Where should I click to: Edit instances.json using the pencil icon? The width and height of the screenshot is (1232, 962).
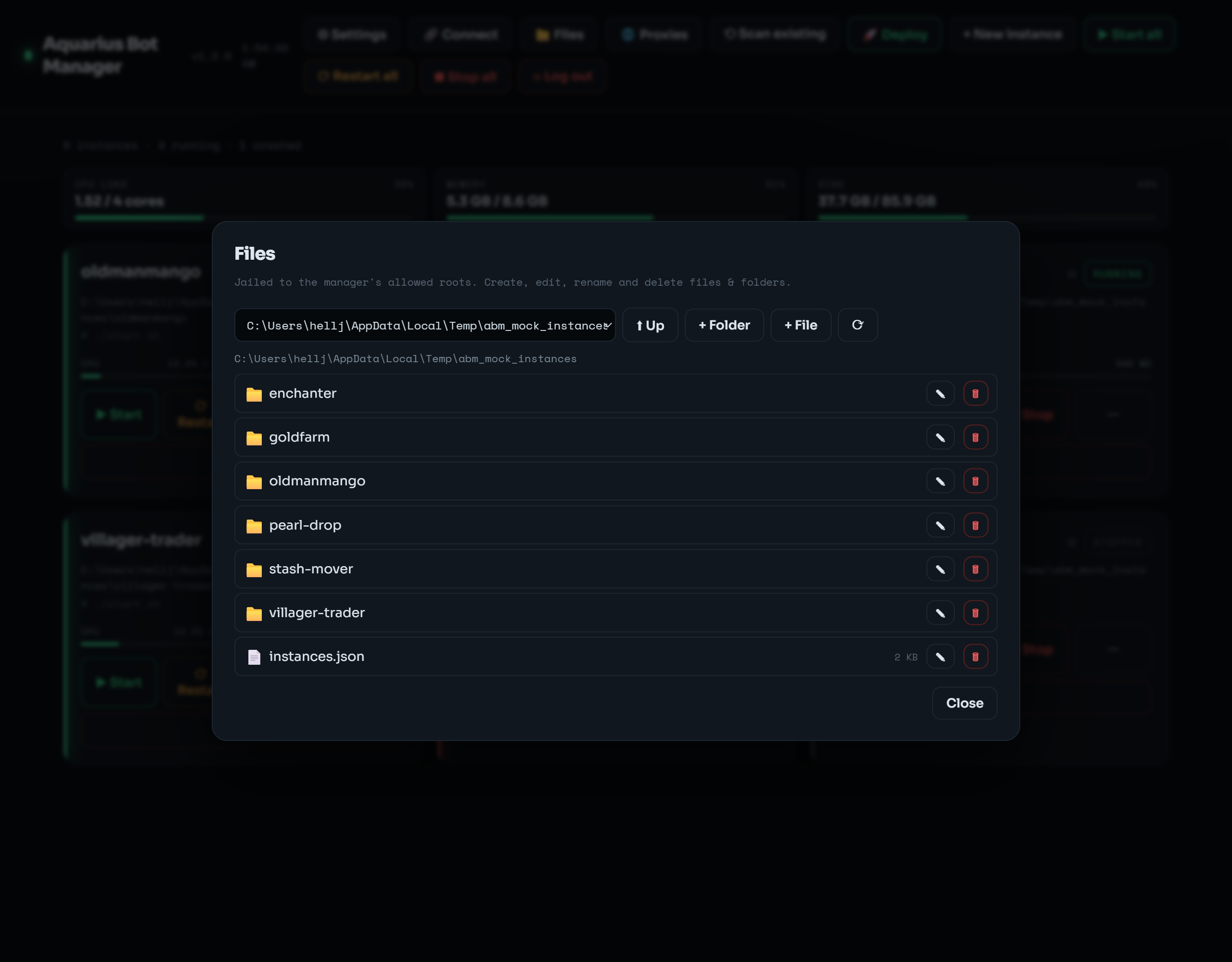(x=940, y=657)
